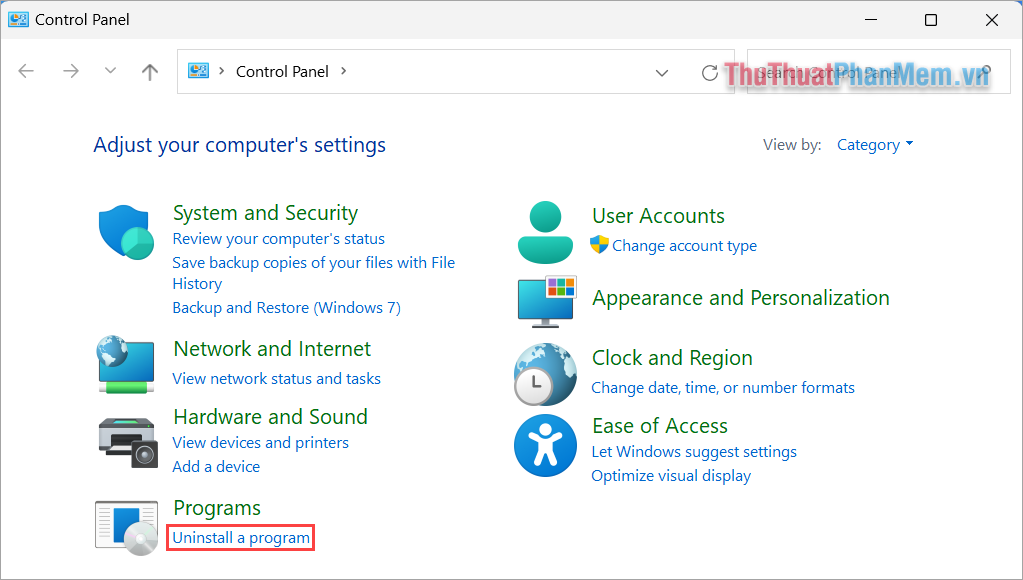Open the recent locations chevron next to Forward
This screenshot has height=580, width=1023.
[108, 71]
